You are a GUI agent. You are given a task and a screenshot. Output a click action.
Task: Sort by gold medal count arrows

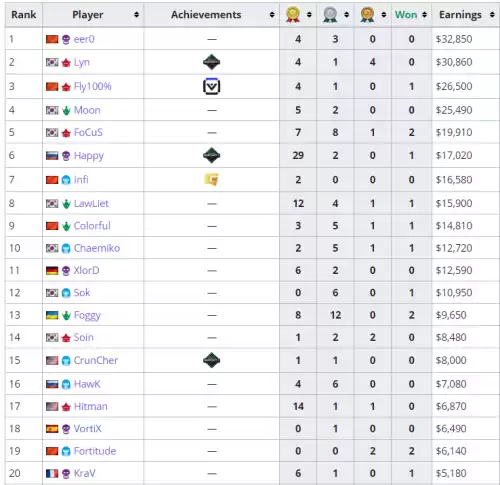click(x=309, y=15)
